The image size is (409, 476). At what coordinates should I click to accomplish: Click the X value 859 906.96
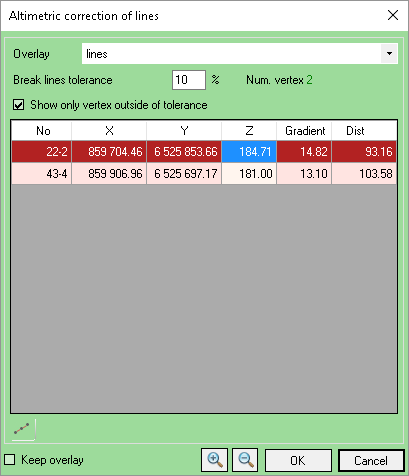click(x=109, y=173)
